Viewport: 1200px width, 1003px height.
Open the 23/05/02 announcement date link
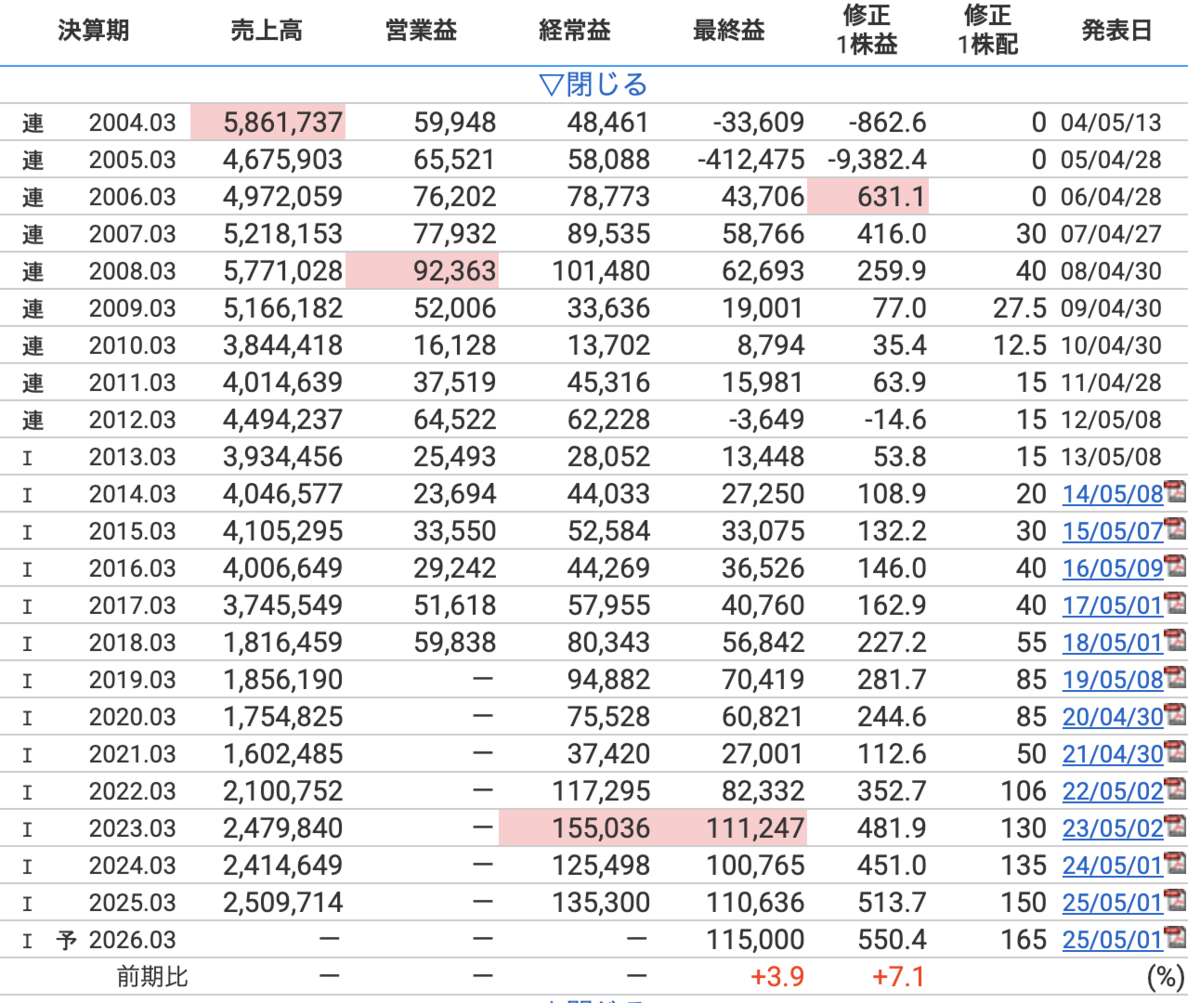pyautogui.click(x=1112, y=829)
